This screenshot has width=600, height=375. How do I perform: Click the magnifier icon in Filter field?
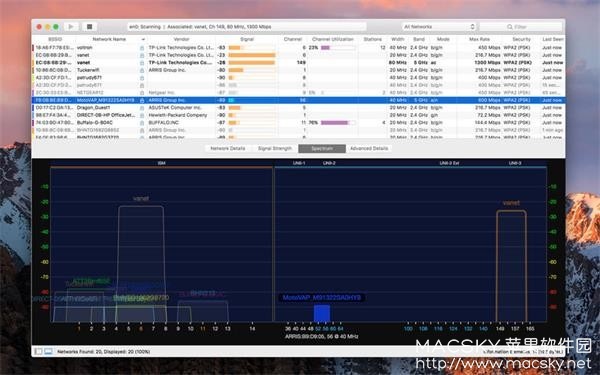510,27
